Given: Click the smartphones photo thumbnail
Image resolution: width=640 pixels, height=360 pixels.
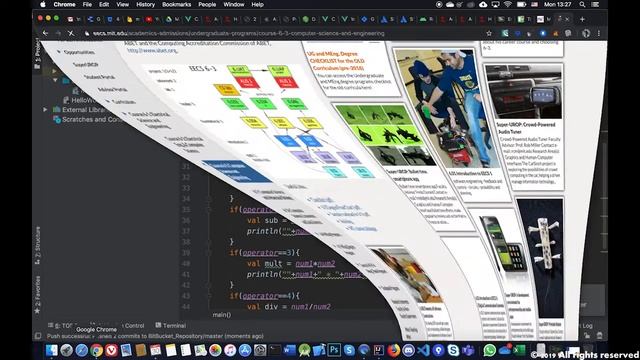Looking at the screenshot, I should click(502, 244).
